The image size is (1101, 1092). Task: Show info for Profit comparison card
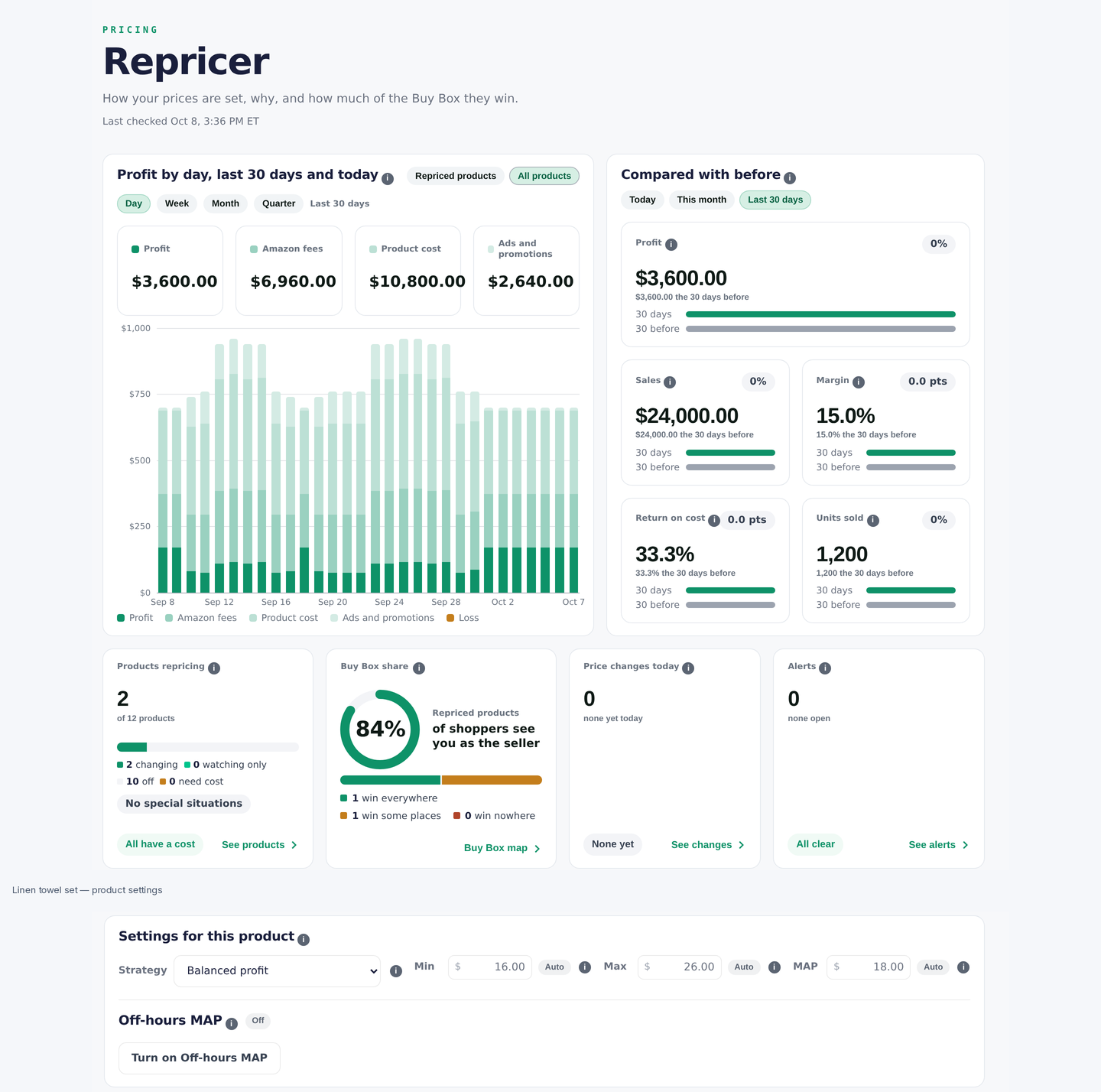pyautogui.click(x=671, y=245)
